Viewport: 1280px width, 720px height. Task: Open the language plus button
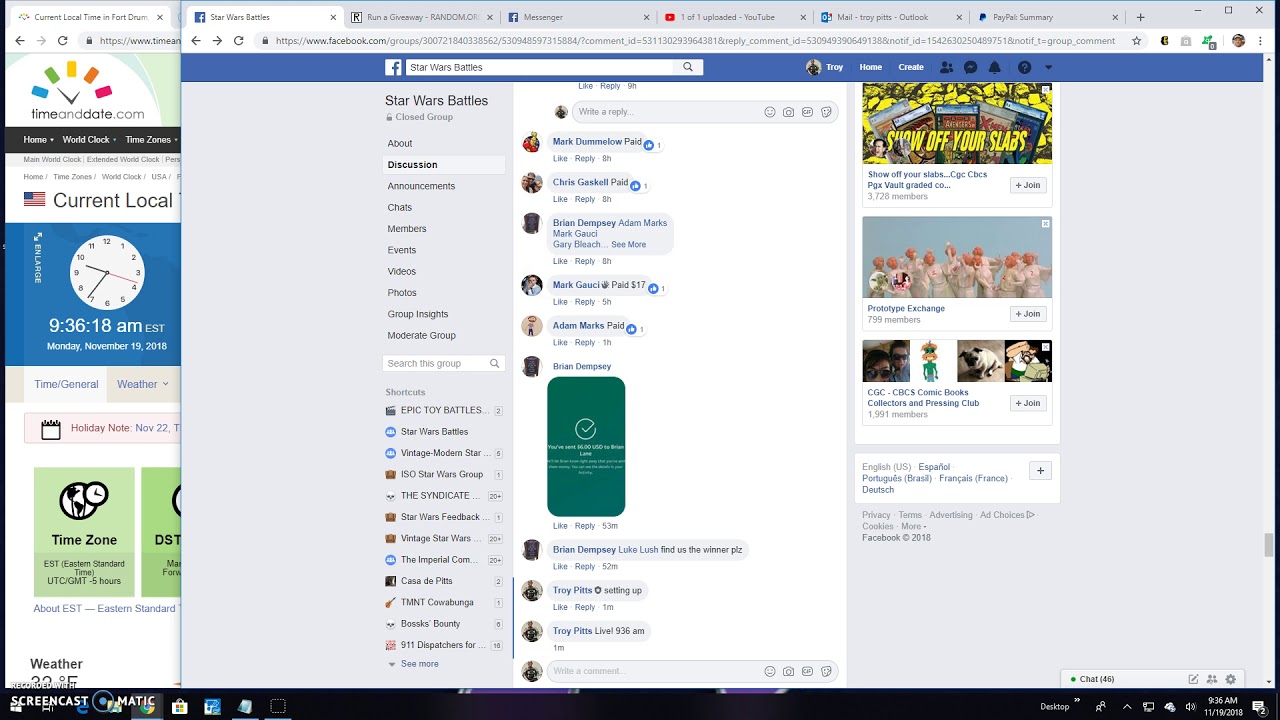pos(1040,471)
